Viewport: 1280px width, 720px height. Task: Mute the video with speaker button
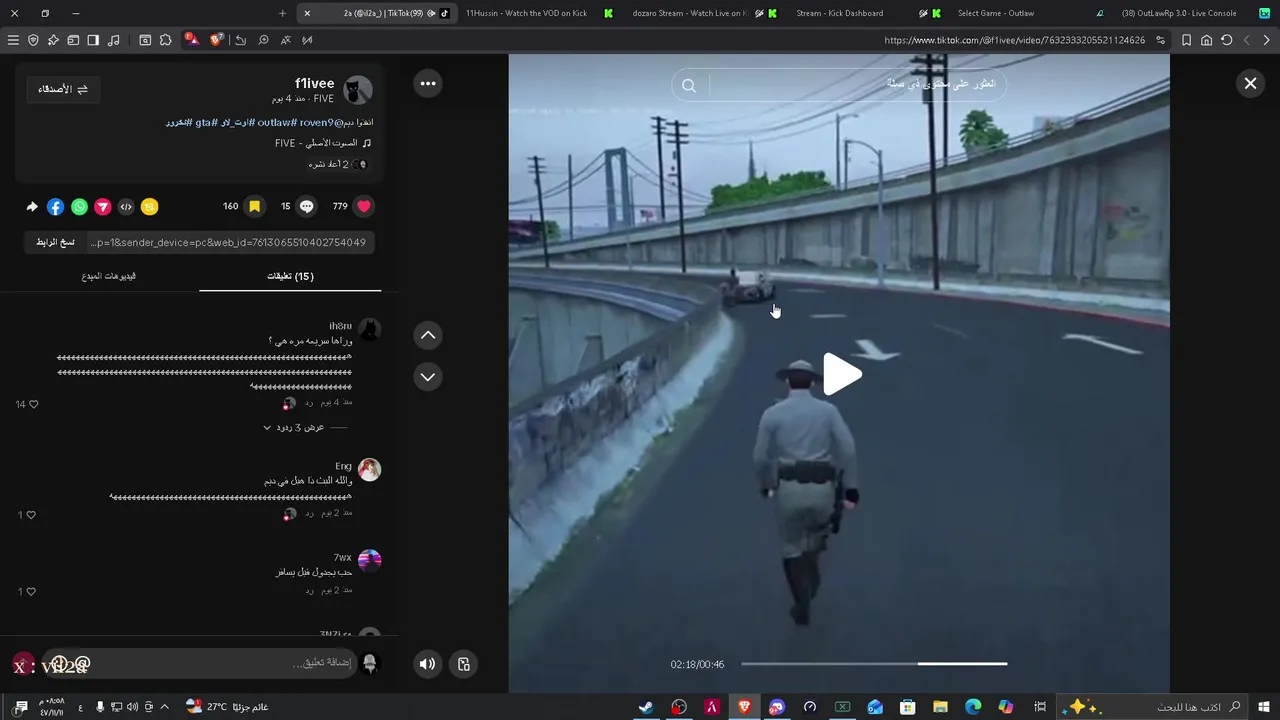428,664
